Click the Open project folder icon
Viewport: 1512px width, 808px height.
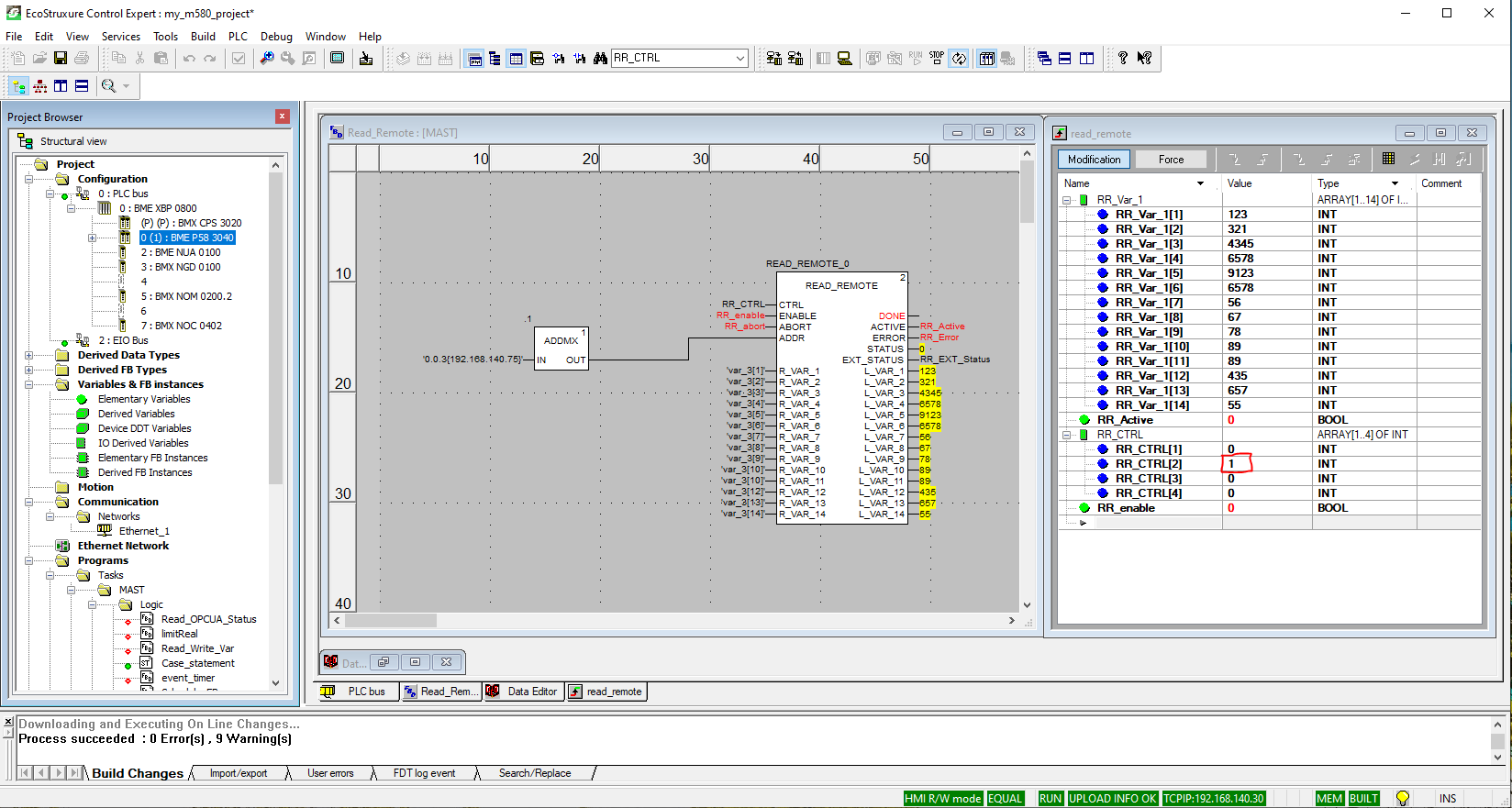click(39, 58)
